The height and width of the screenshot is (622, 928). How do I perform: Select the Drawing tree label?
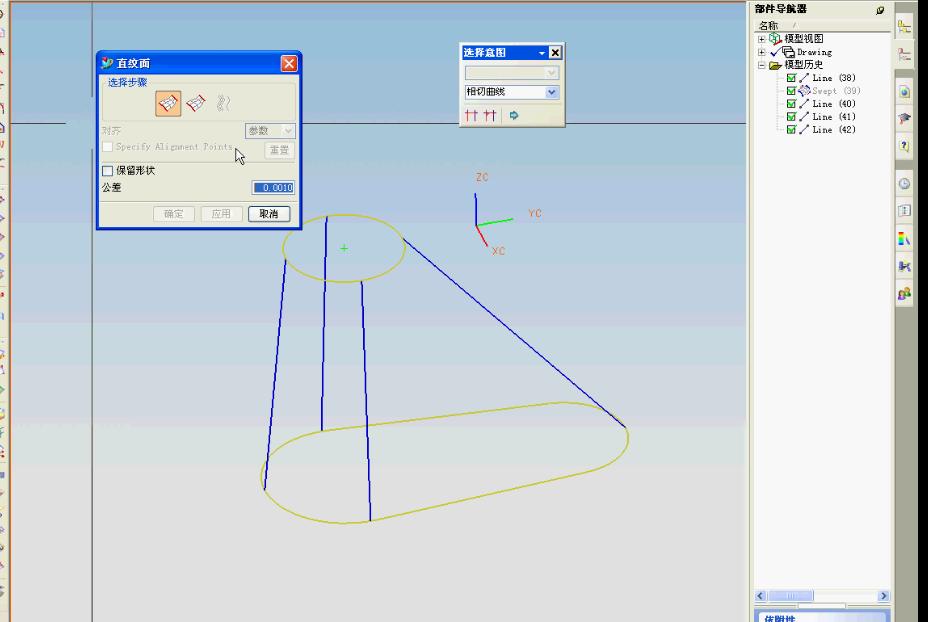tap(814, 52)
